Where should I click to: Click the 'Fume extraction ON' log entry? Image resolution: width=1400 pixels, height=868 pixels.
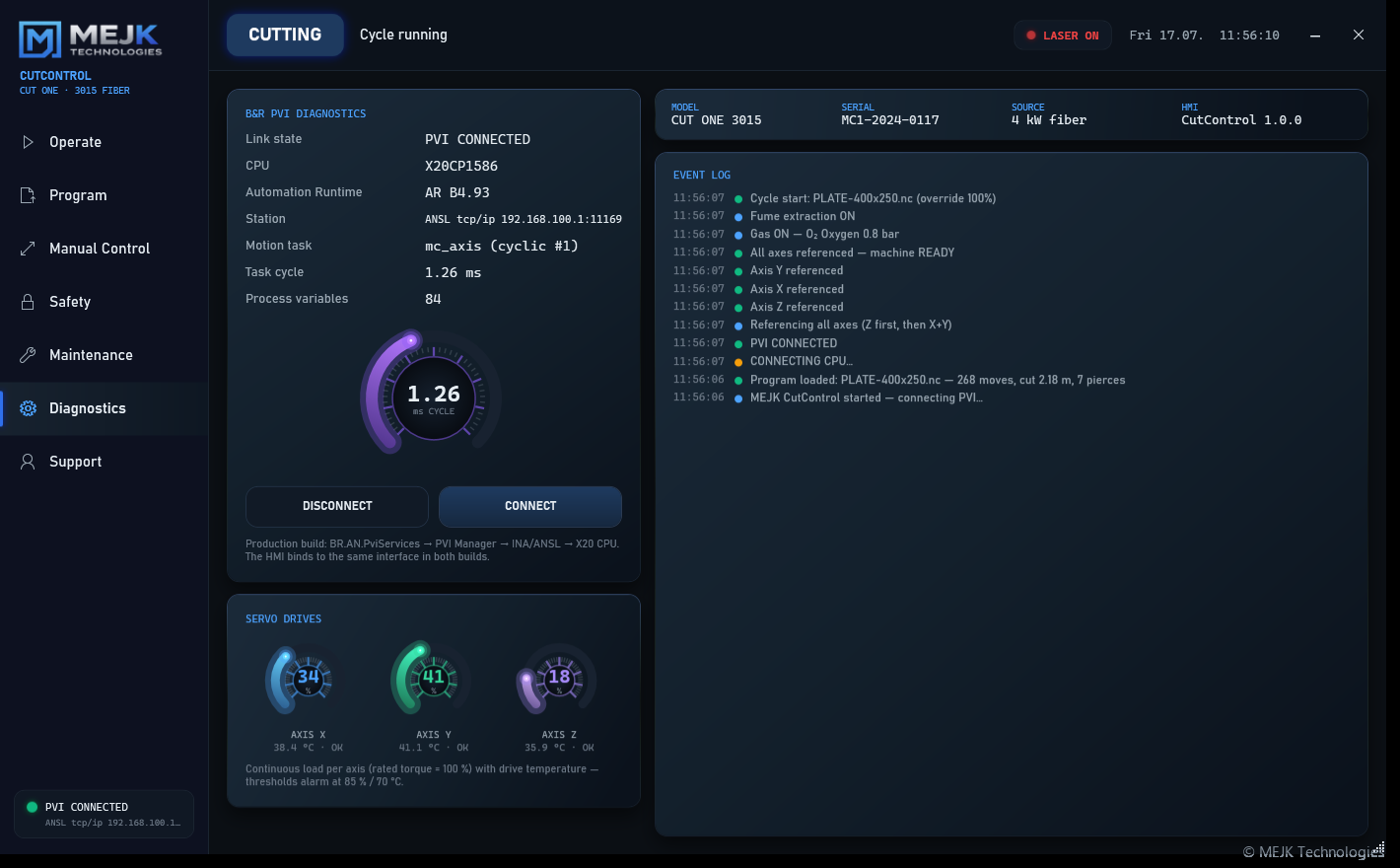tap(803, 216)
